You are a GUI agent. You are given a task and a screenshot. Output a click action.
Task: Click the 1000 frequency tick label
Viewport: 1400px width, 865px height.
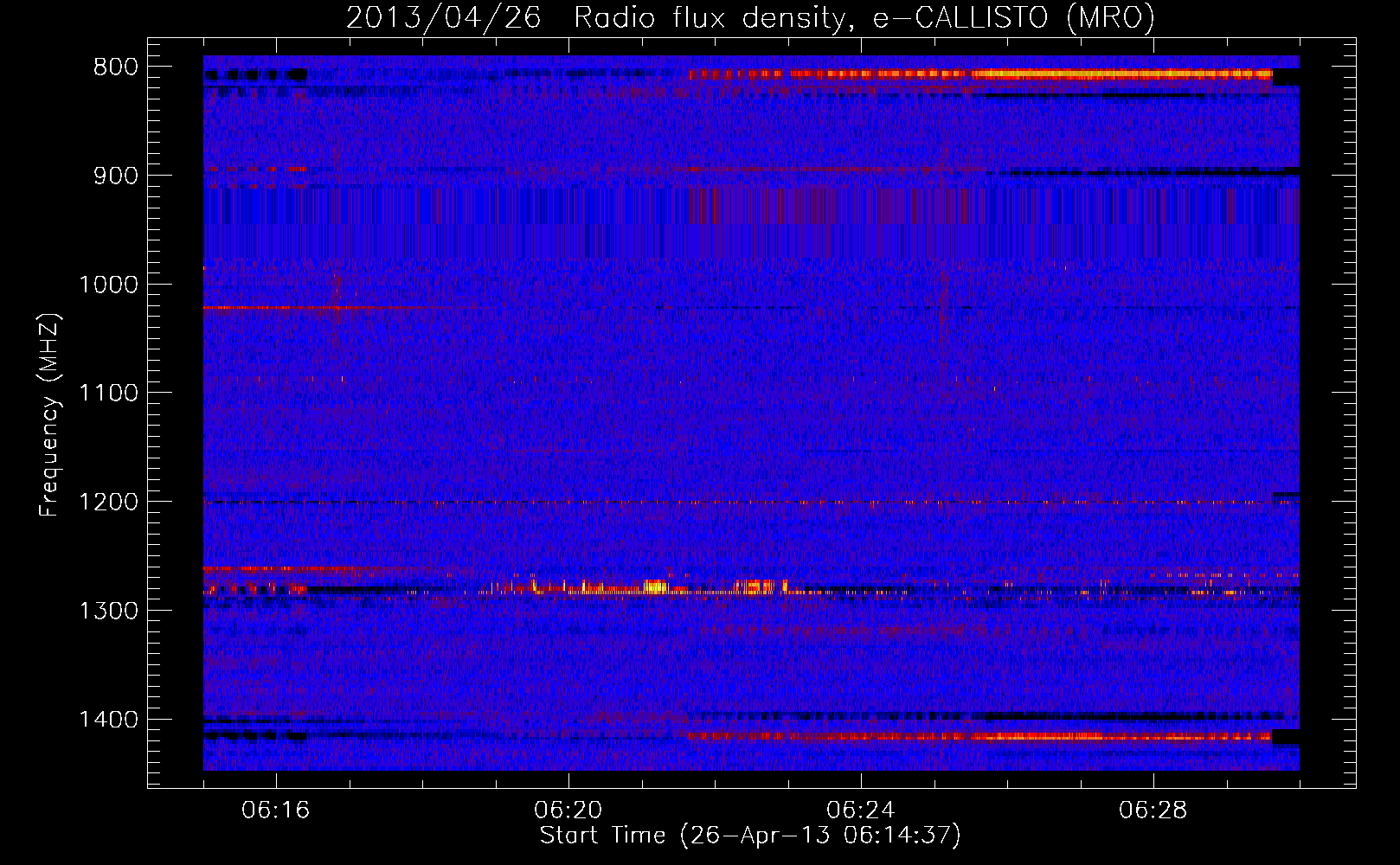tap(108, 285)
